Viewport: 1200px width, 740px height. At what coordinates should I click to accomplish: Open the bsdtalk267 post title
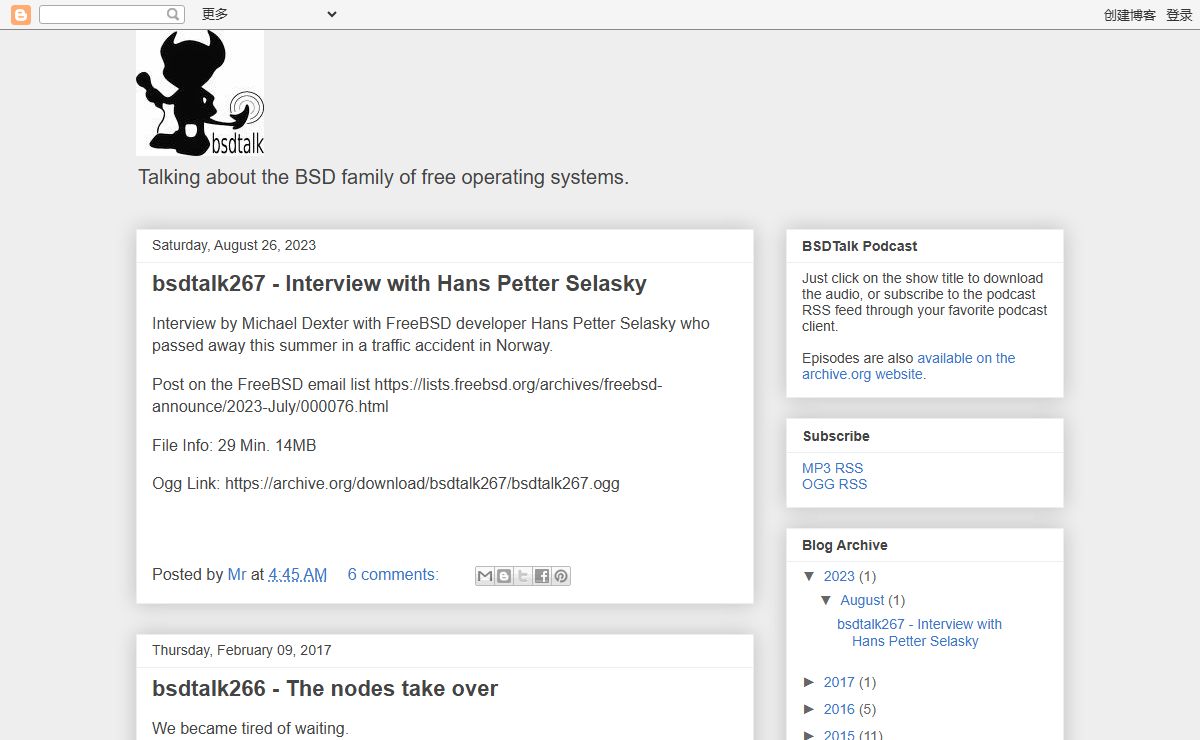(399, 283)
